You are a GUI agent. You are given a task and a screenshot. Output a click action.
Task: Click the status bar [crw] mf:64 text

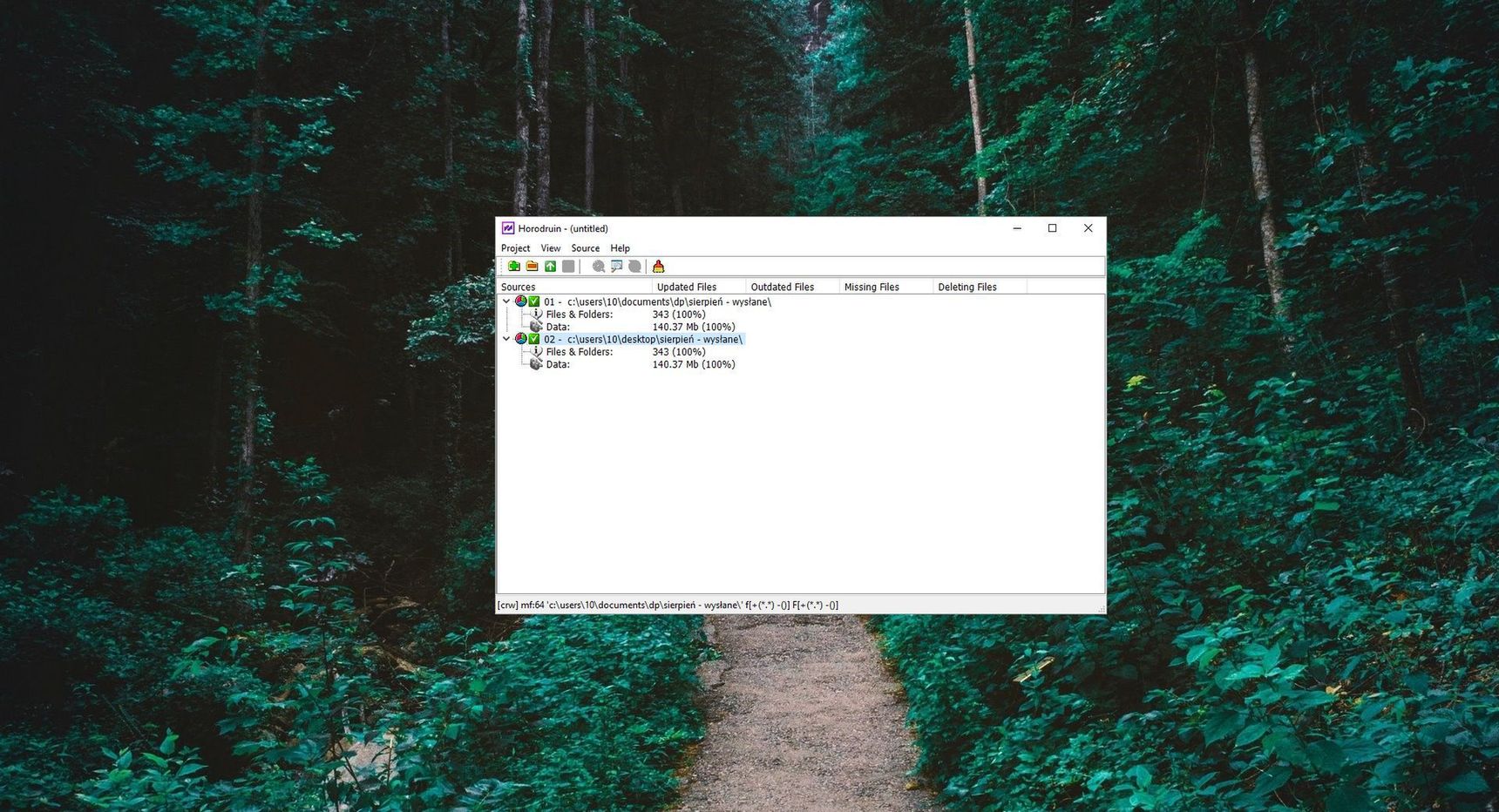pyautogui.click(x=668, y=606)
